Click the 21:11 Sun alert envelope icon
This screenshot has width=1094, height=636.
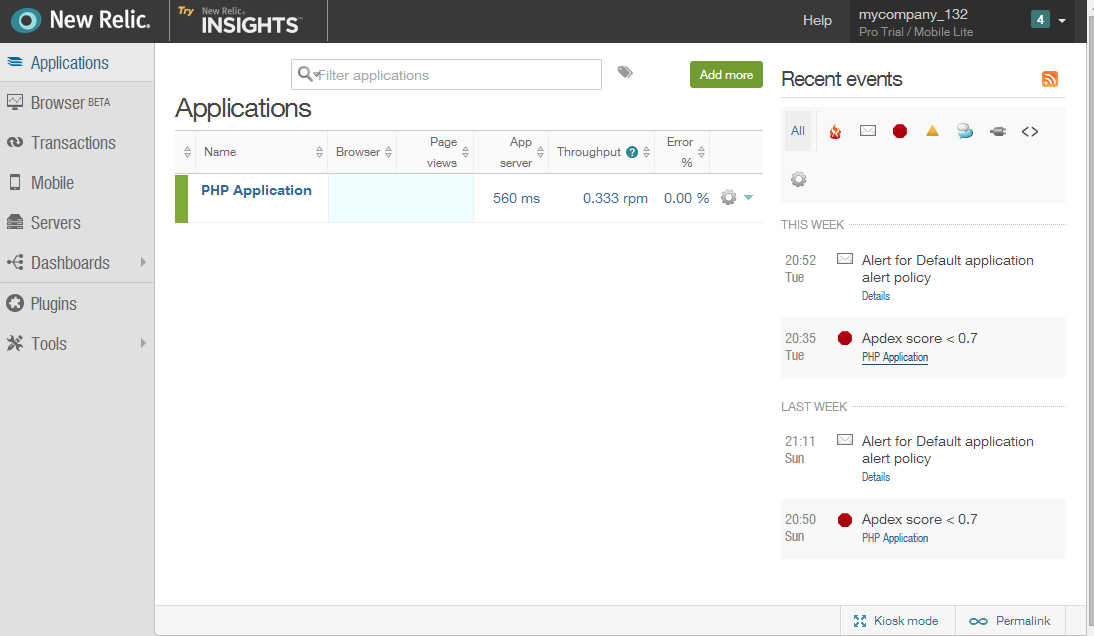(845, 439)
